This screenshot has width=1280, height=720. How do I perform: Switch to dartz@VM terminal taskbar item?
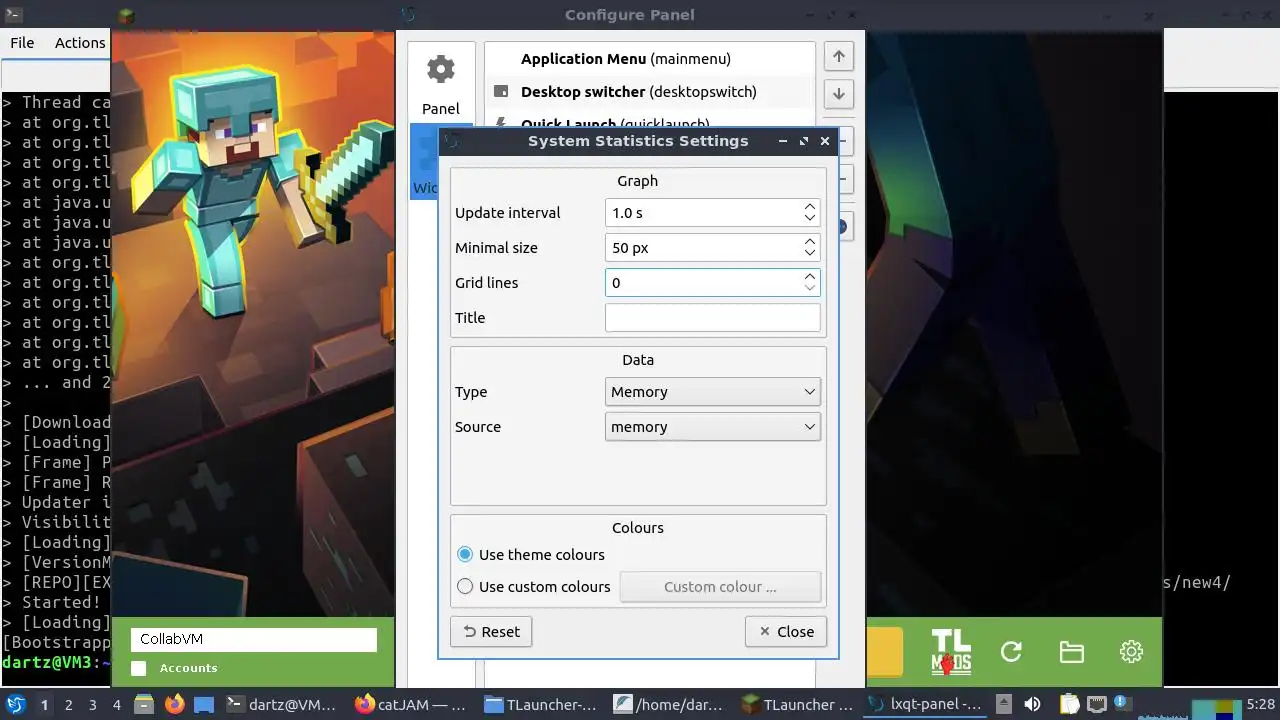282,705
